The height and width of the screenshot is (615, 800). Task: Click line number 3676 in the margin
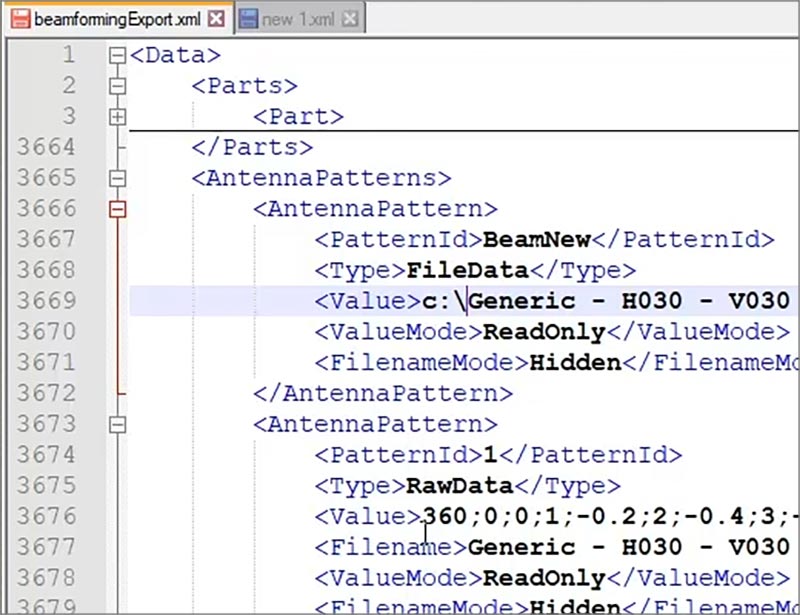[x=46, y=516]
